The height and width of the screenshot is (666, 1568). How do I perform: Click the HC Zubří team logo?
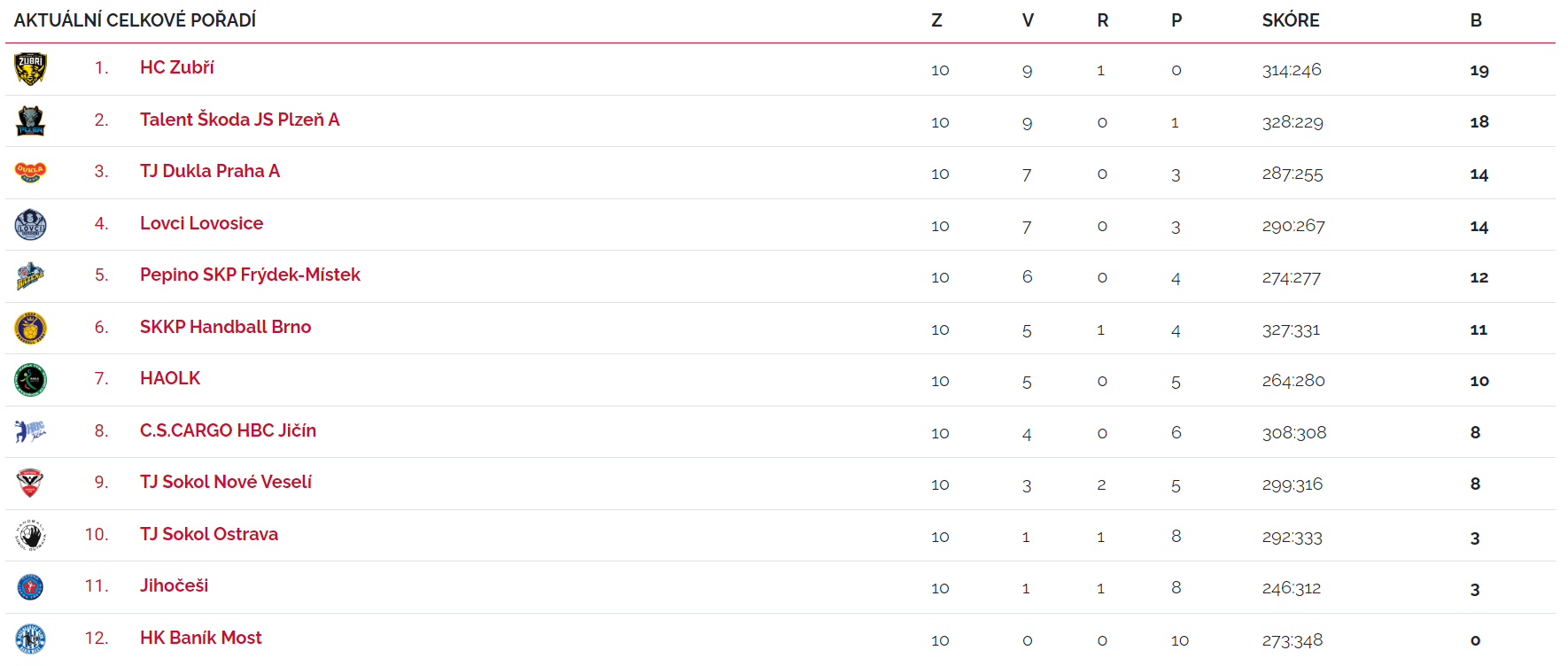30,69
